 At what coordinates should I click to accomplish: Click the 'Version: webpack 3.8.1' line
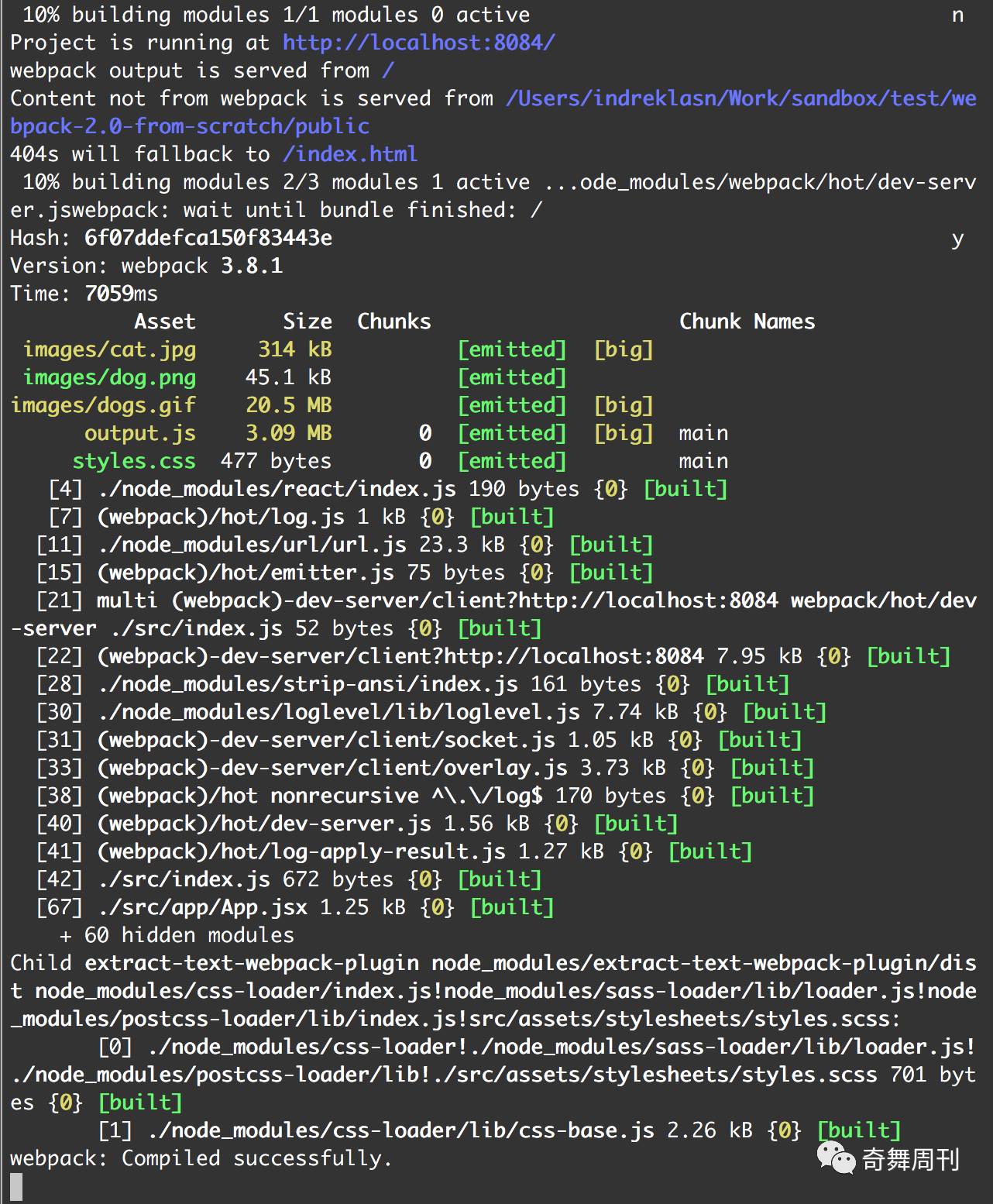pos(146,266)
